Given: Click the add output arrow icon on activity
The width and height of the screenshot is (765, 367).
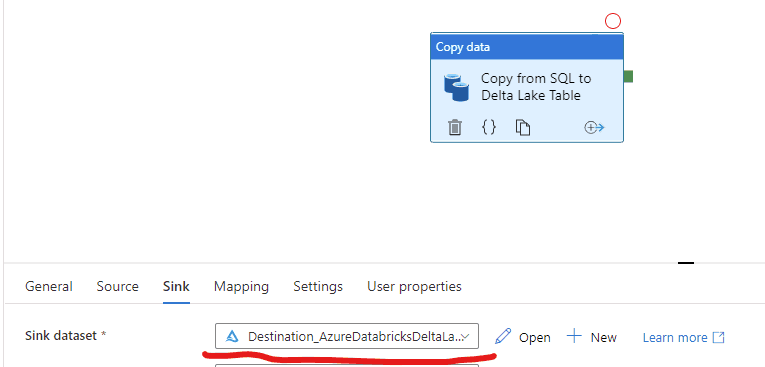Looking at the screenshot, I should [594, 128].
